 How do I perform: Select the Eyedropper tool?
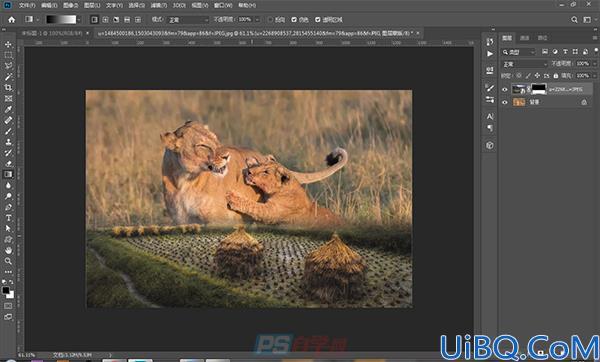[8, 109]
